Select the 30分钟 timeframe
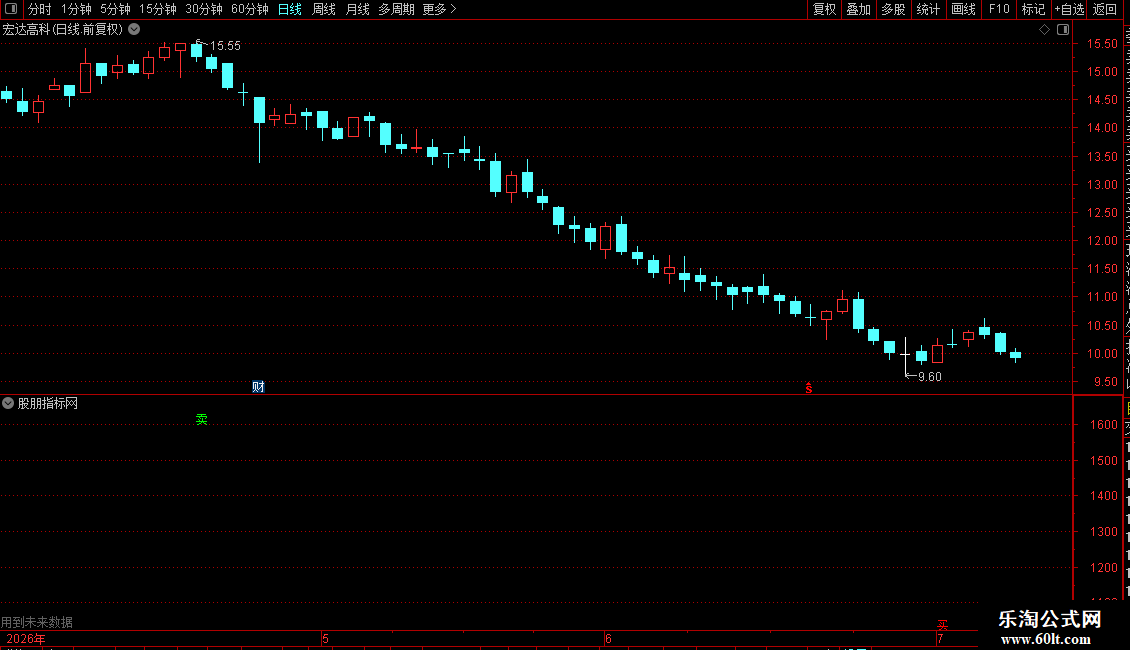The width and height of the screenshot is (1130, 650). pyautogui.click(x=203, y=9)
